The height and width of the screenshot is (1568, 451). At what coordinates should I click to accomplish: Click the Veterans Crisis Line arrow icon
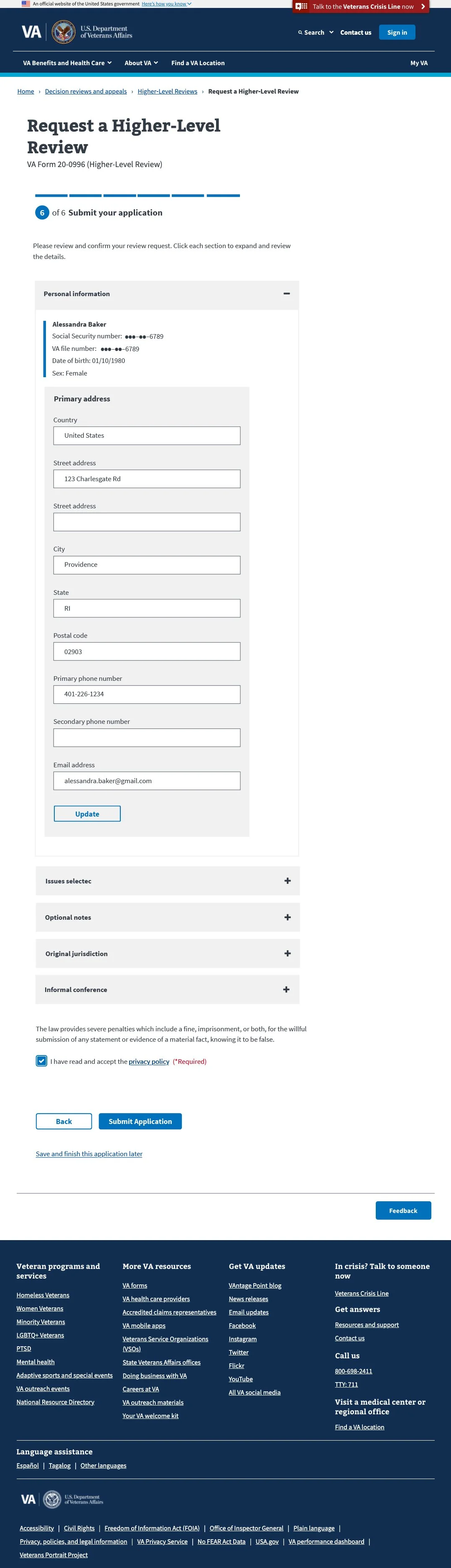(423, 7)
